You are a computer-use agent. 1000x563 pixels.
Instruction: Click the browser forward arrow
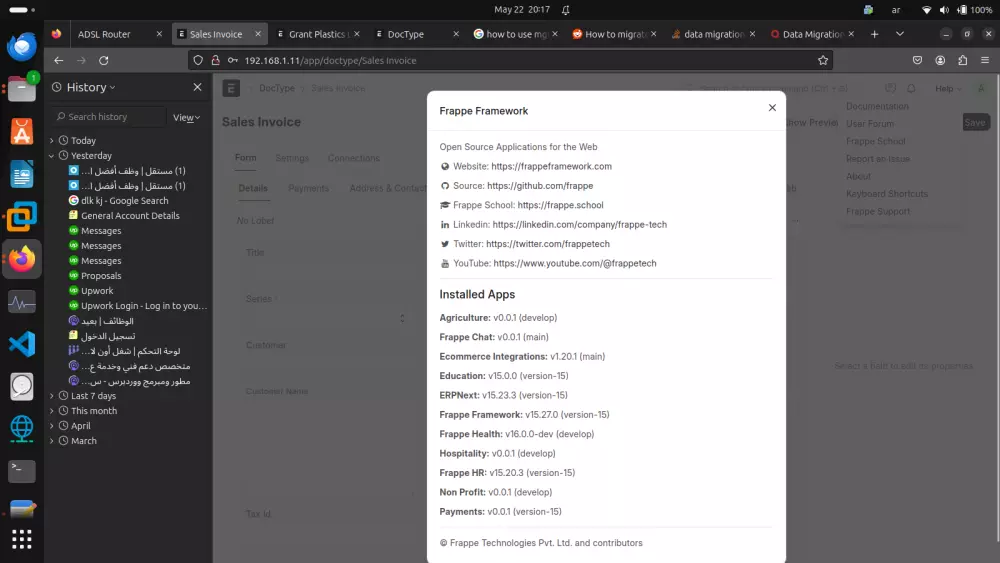[x=81, y=60]
